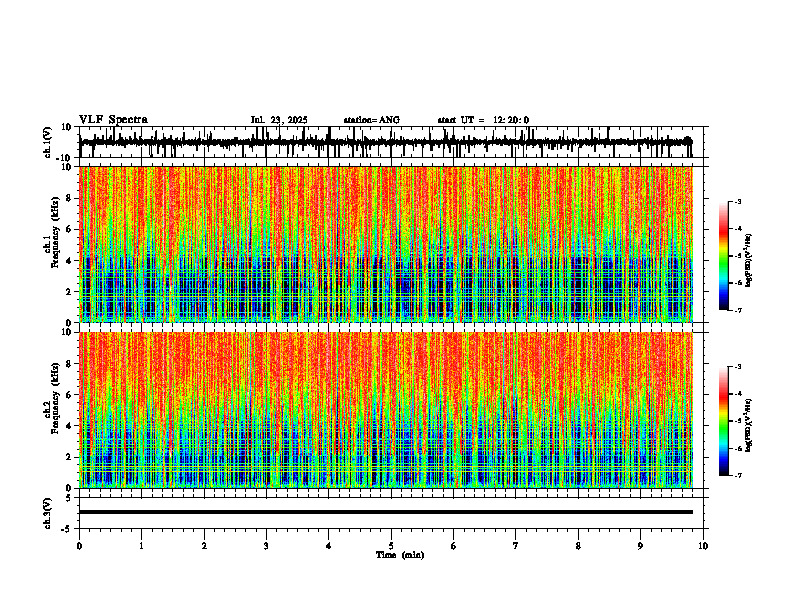
Task: Click time axis tick label 7
Action: [516, 546]
